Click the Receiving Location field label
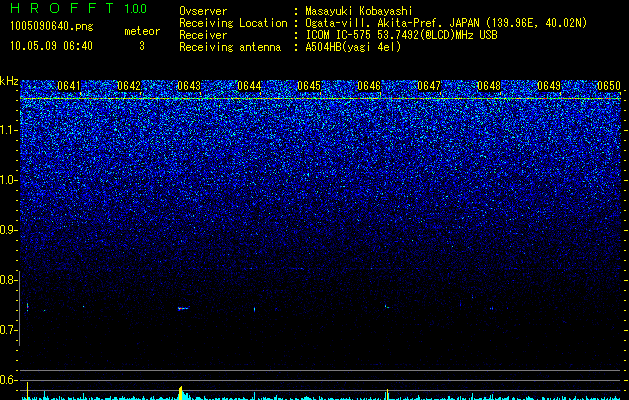The width and height of the screenshot is (629, 400). [233, 23]
